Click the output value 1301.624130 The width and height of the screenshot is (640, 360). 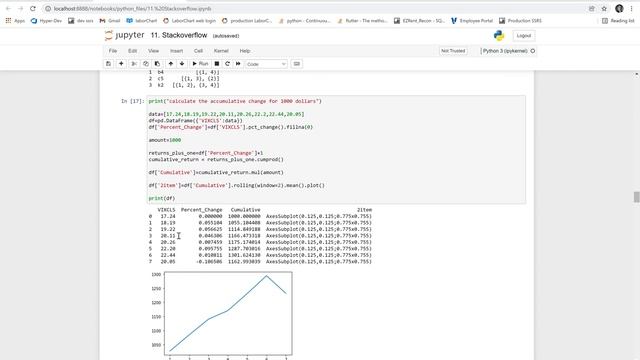pos(244,255)
